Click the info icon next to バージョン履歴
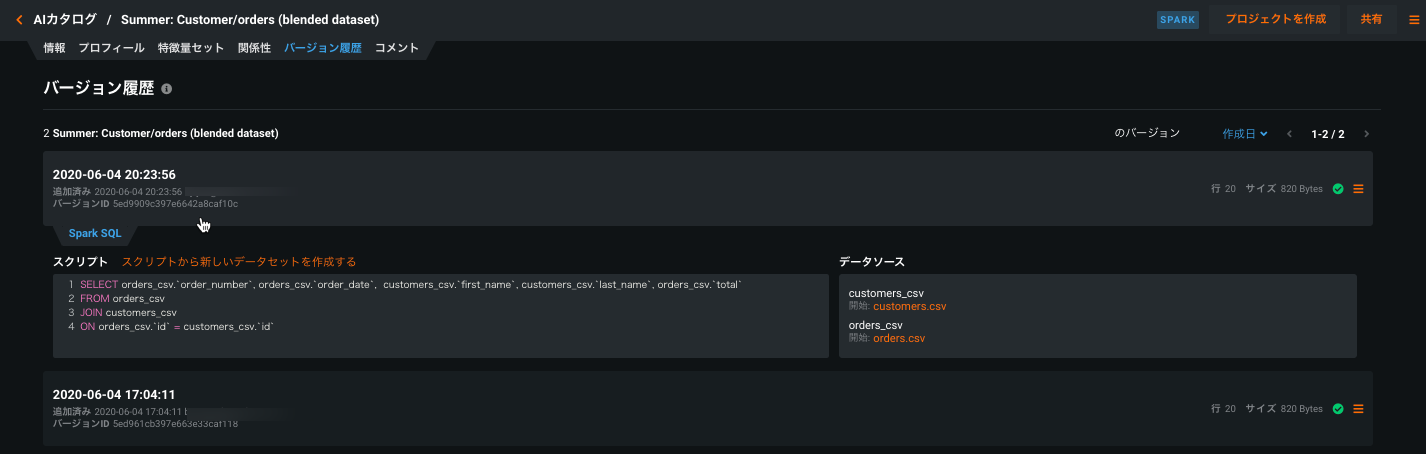 [166, 89]
